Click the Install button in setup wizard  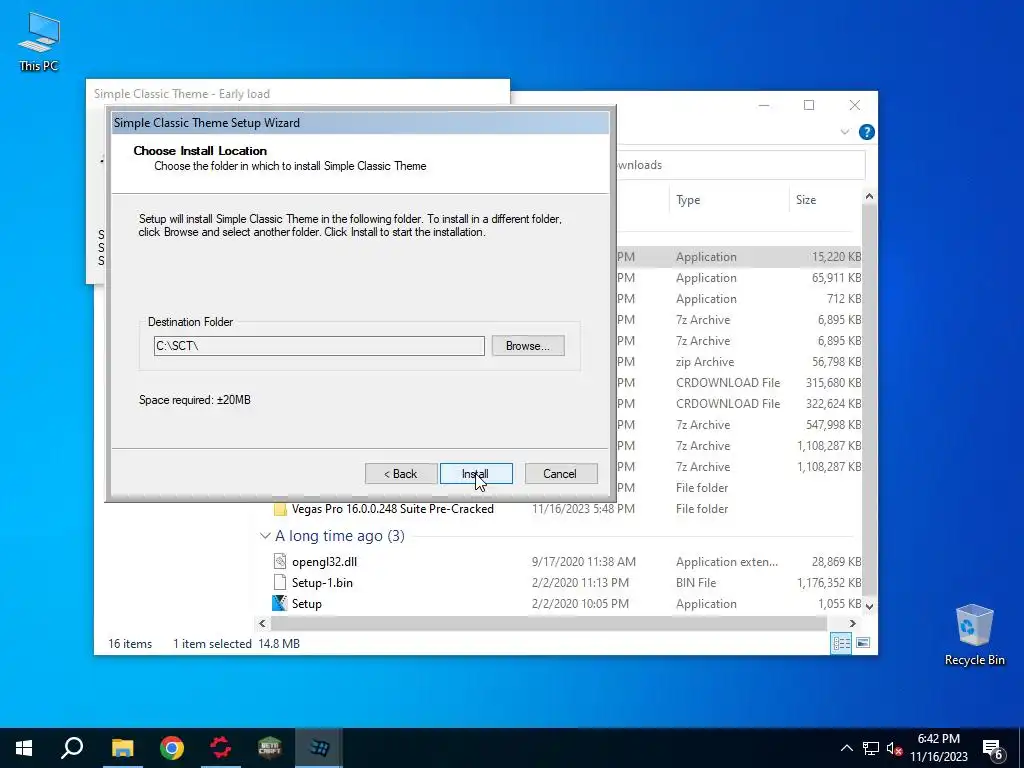[x=476, y=473]
